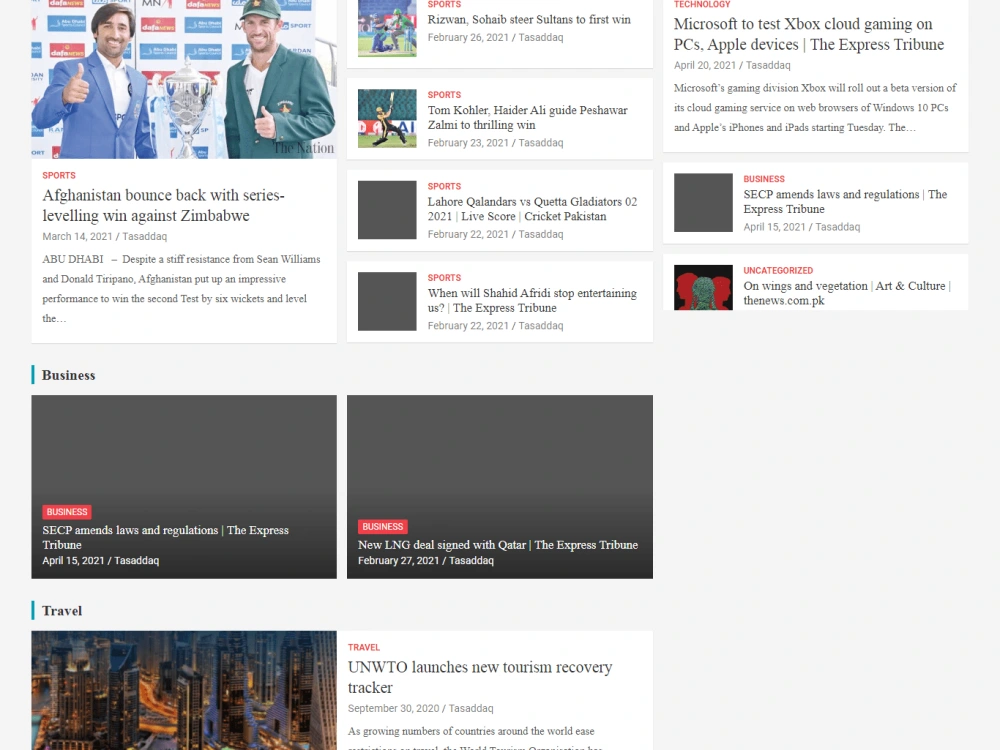Select the SPORTS tag on the Lahore Qalandars article

[x=444, y=186]
